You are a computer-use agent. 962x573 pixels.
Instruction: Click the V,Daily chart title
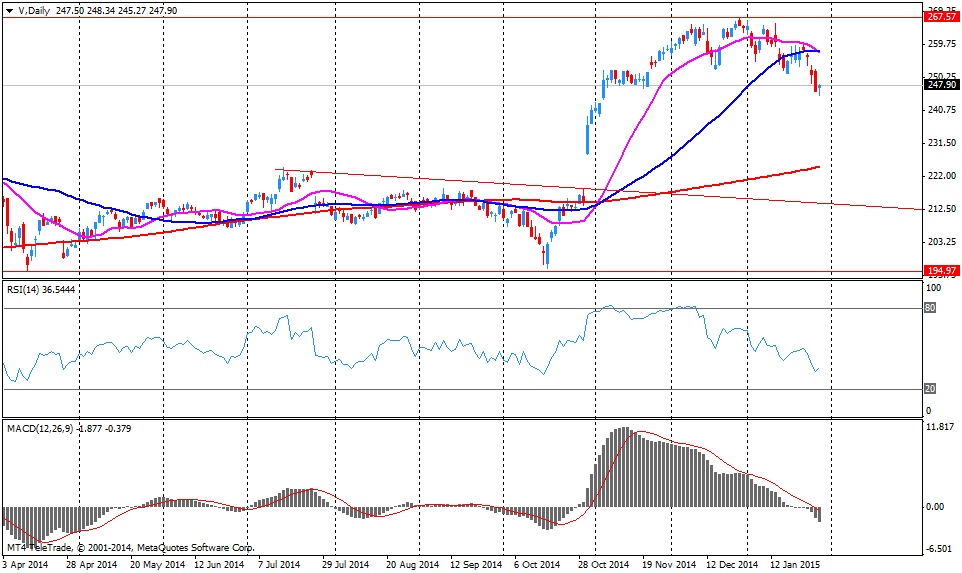pos(34,10)
